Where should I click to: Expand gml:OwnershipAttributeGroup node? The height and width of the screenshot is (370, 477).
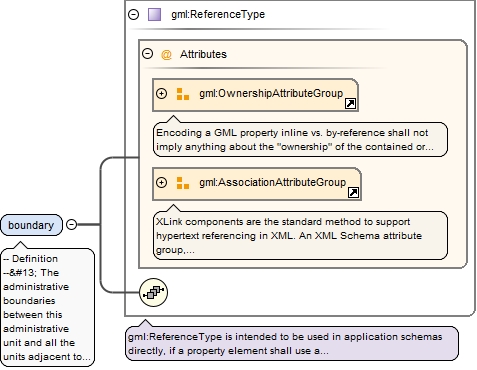tap(162, 93)
